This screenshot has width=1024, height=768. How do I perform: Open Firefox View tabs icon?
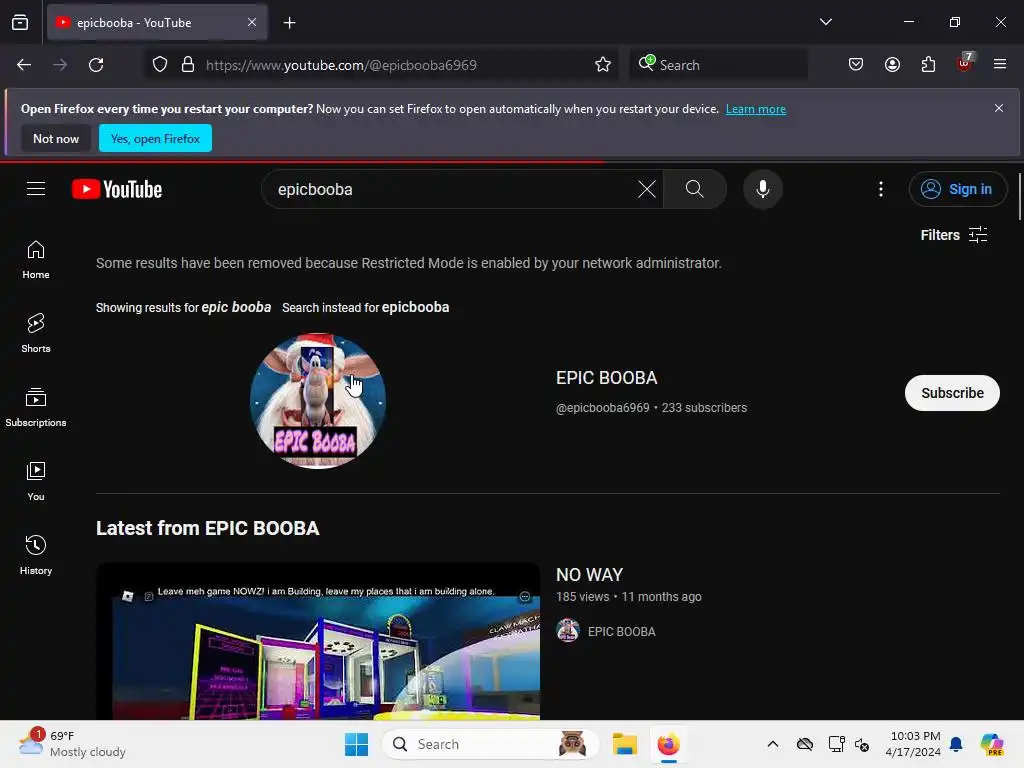coord(20,22)
